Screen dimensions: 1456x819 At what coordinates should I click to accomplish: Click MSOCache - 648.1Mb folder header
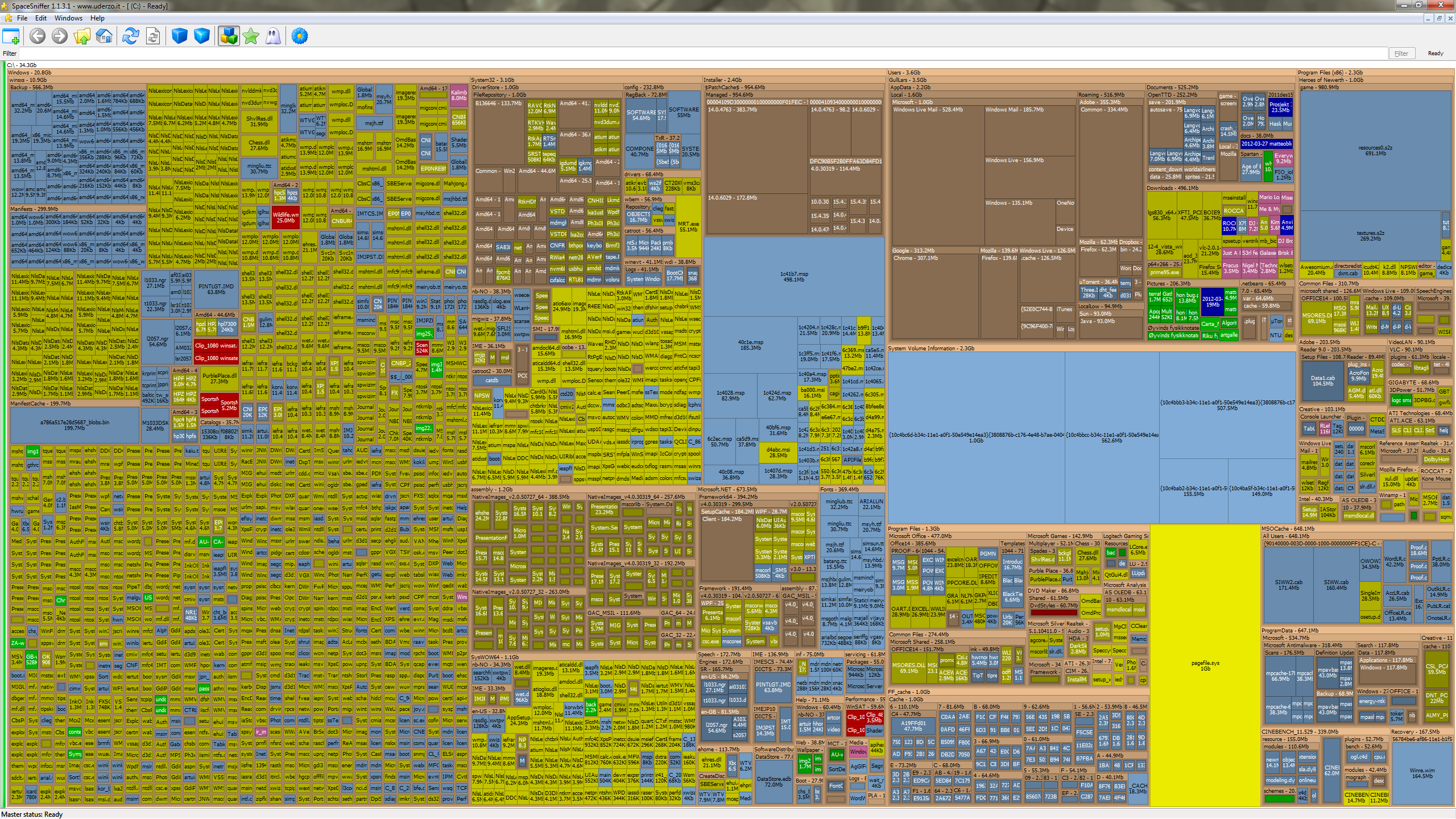click(x=1288, y=529)
